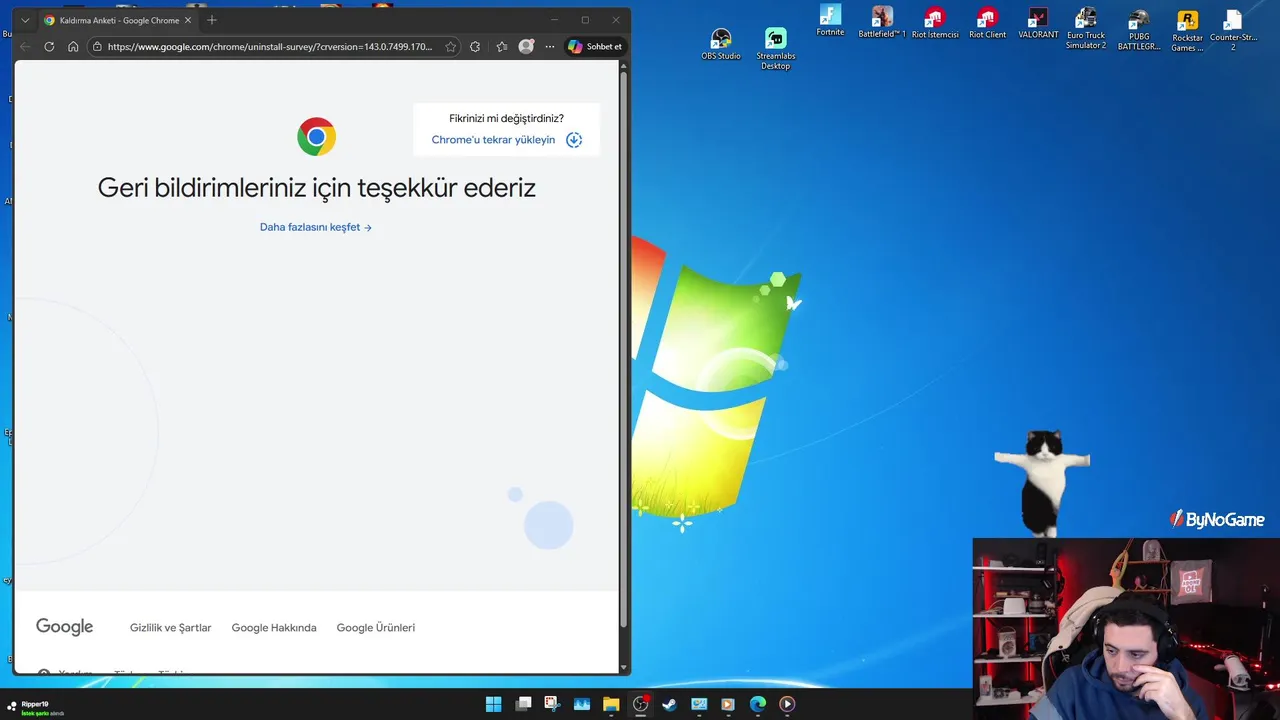Click Daha fazlasını keşfet link
The width and height of the screenshot is (1280, 720).
[x=316, y=227]
